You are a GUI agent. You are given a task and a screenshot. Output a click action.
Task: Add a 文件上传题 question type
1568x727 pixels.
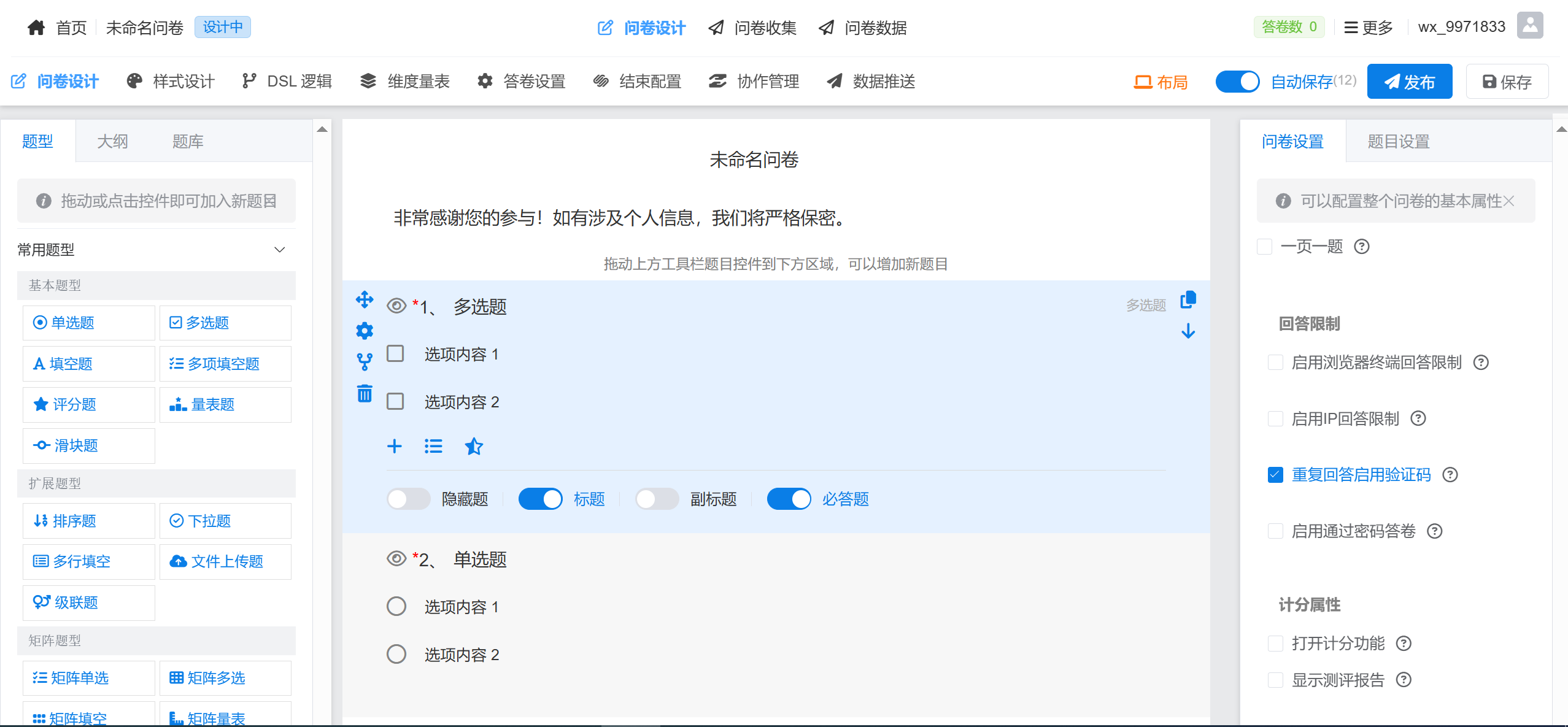225,561
